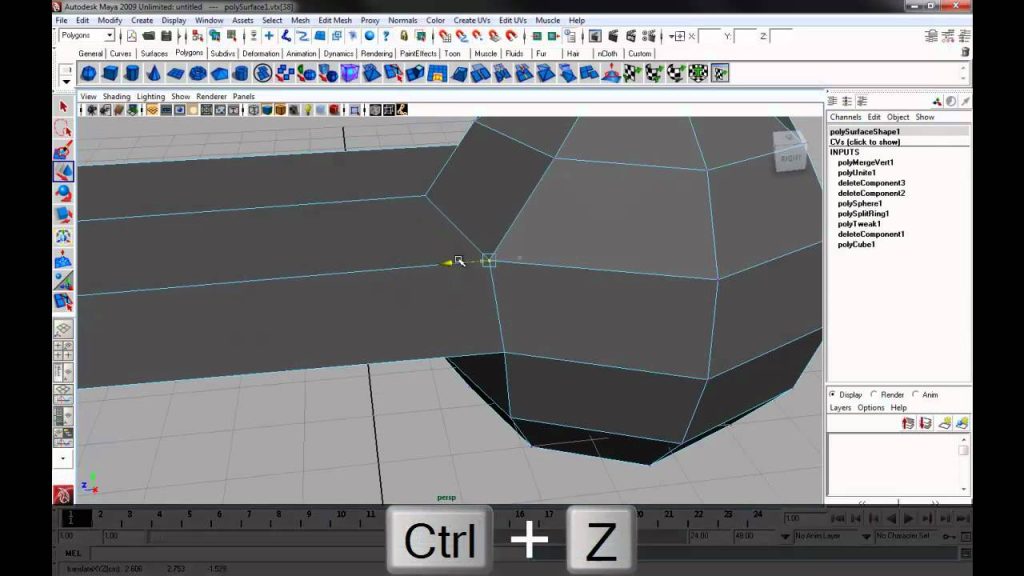Open the Edit Mesh menu
1024x576 pixels.
[334, 20]
